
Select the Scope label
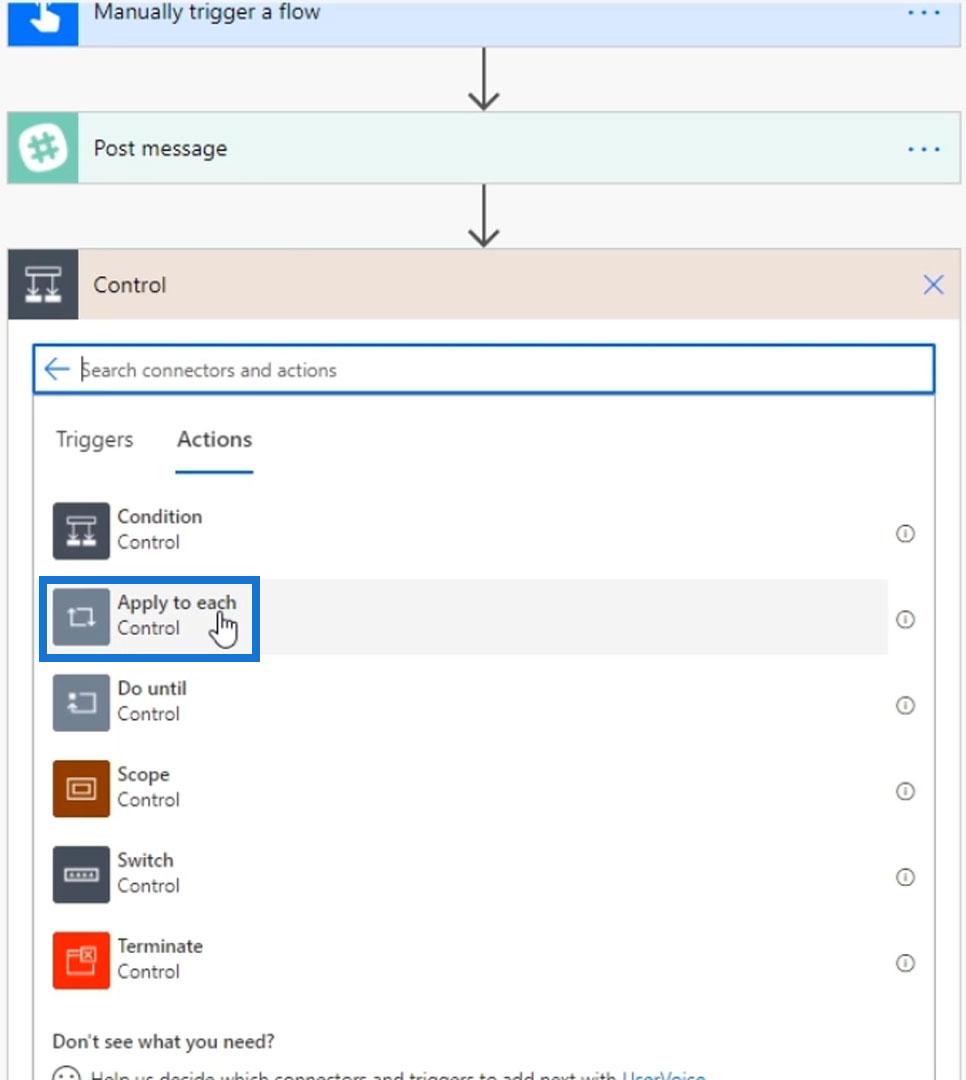(x=143, y=774)
